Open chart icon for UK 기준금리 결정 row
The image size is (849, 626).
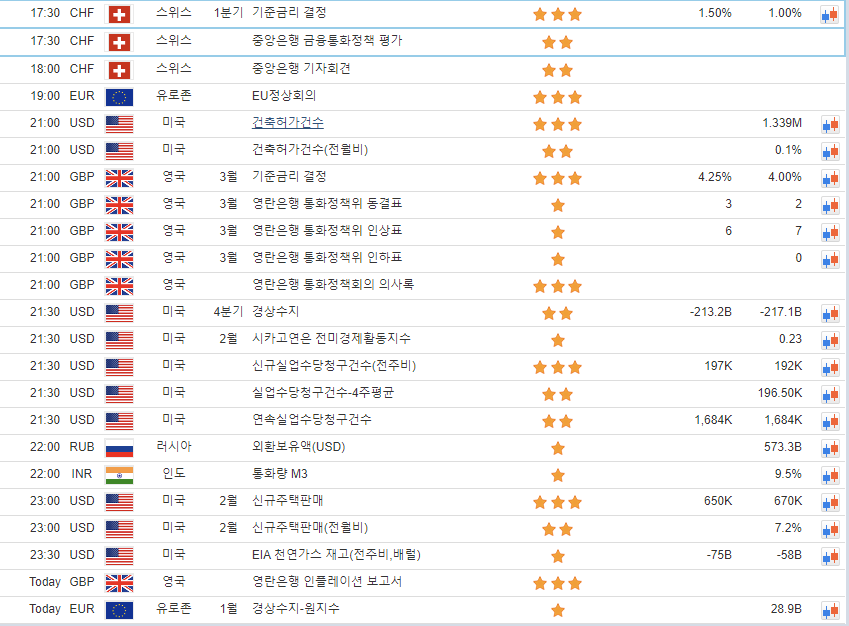tap(829, 177)
